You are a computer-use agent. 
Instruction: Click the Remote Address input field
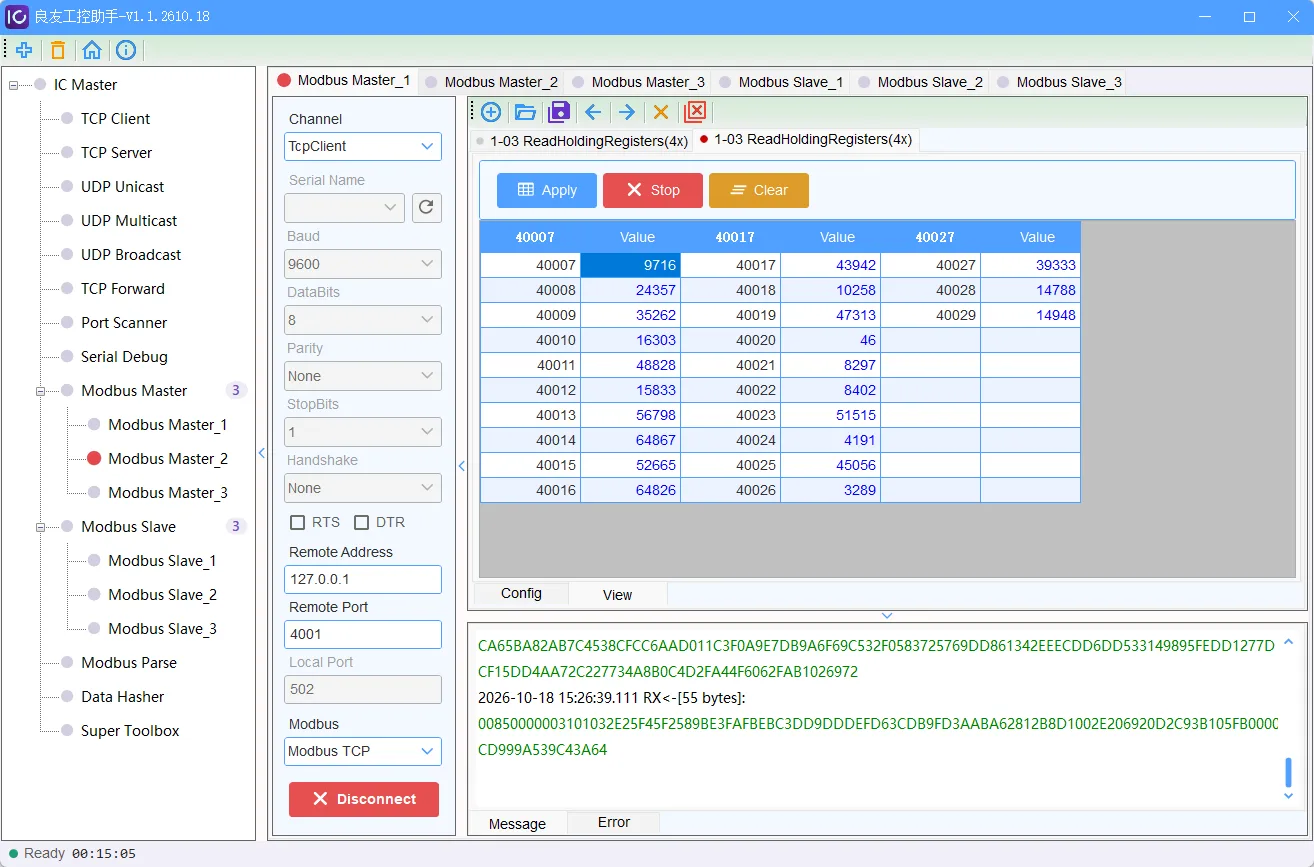coord(363,579)
